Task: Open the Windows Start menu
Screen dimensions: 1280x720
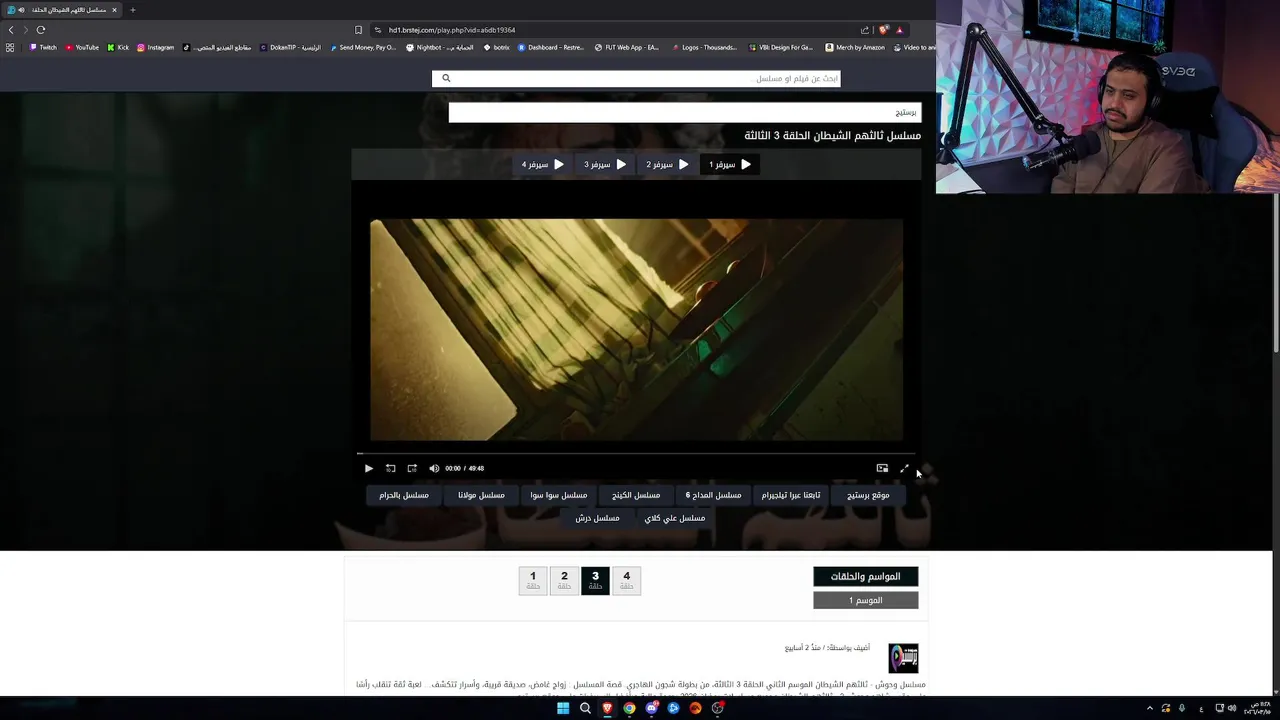Action: pyautogui.click(x=563, y=708)
